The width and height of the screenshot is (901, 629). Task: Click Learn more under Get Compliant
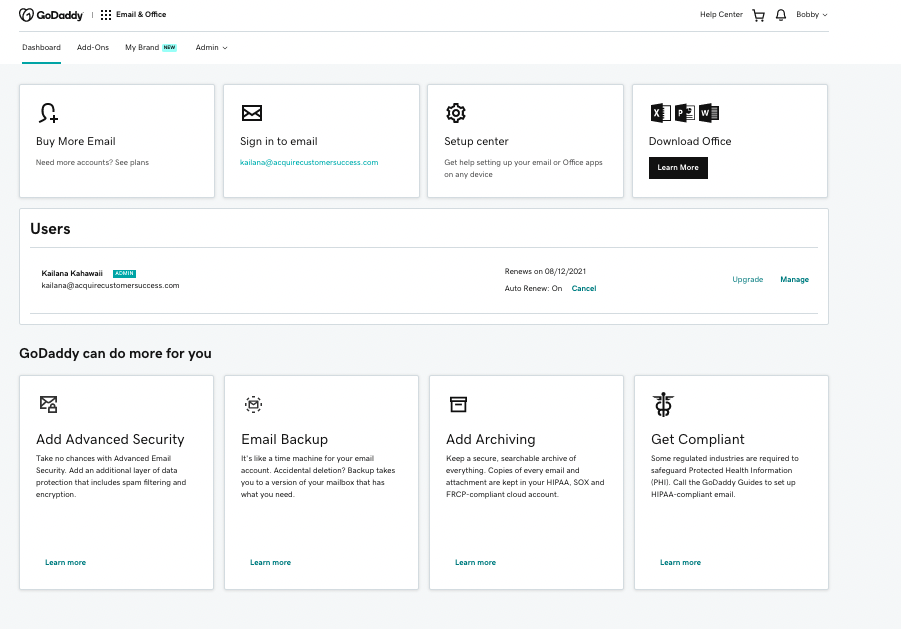(680, 563)
